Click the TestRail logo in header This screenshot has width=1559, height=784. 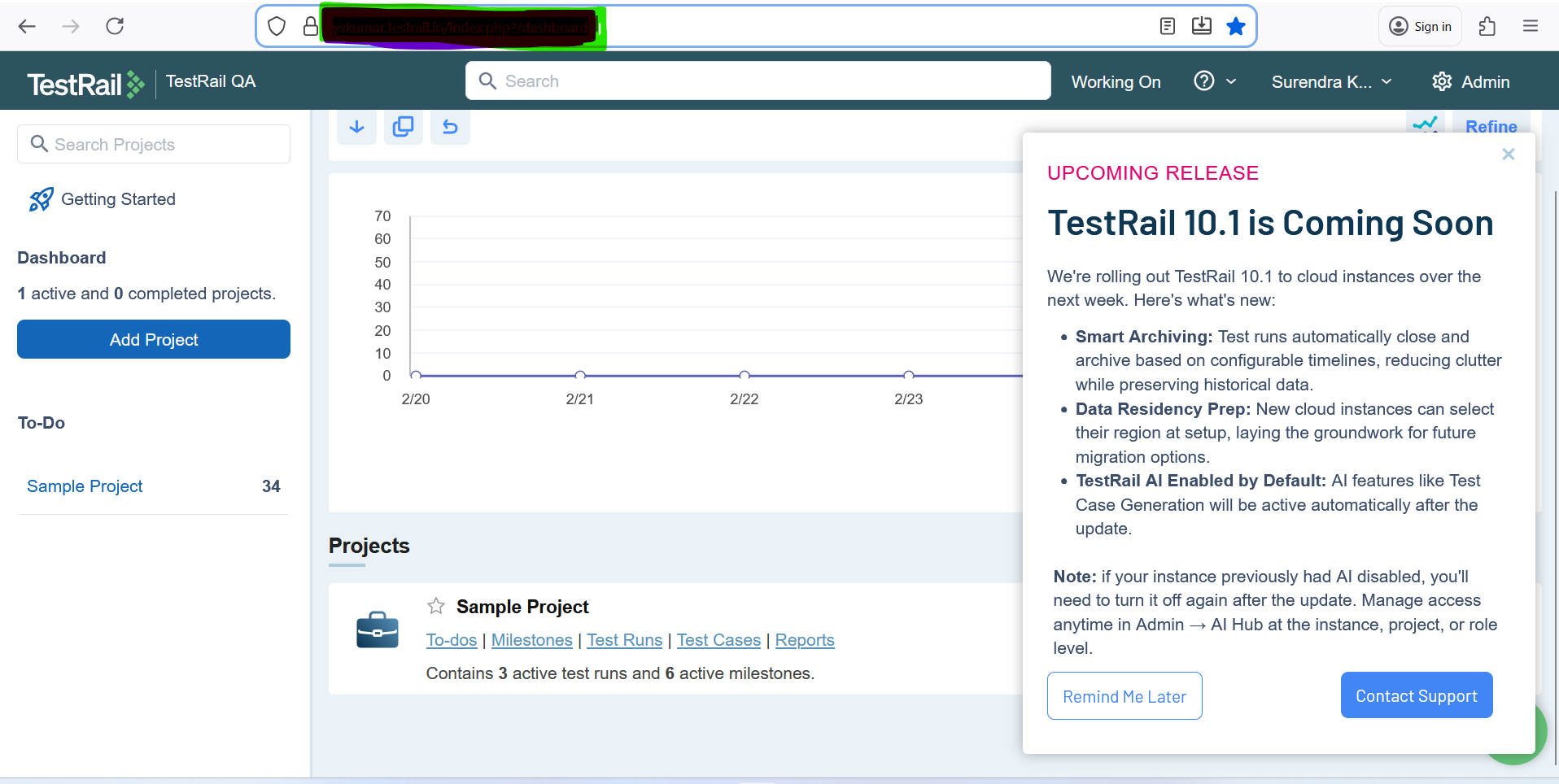(85, 83)
